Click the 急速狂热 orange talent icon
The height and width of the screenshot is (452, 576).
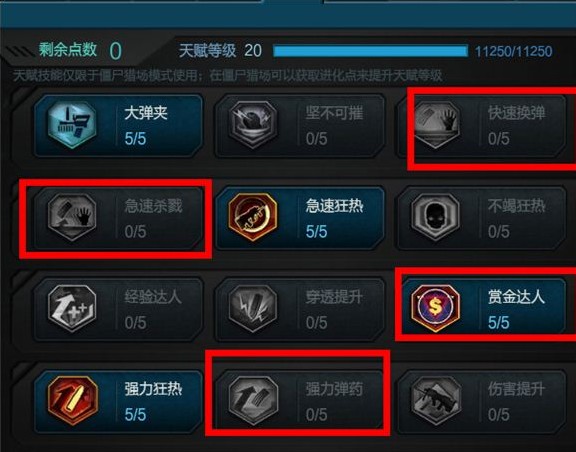coord(253,217)
